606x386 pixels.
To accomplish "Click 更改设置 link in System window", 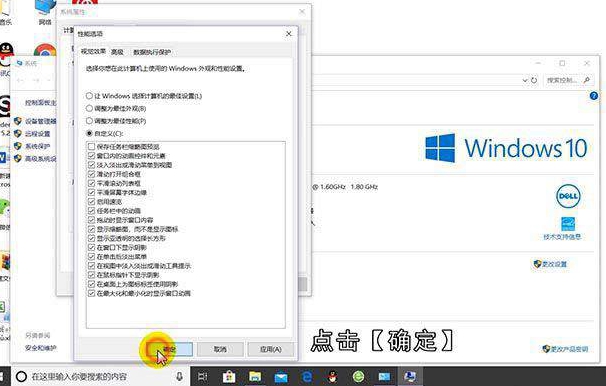I will (x=554, y=264).
